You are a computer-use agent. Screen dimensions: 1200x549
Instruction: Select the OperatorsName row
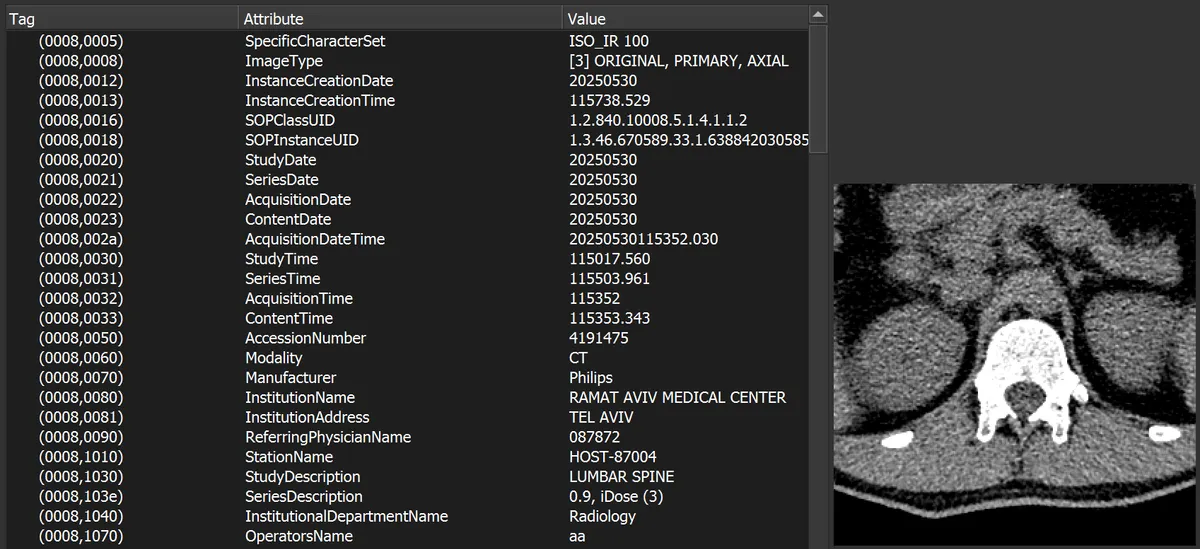(x=407, y=536)
